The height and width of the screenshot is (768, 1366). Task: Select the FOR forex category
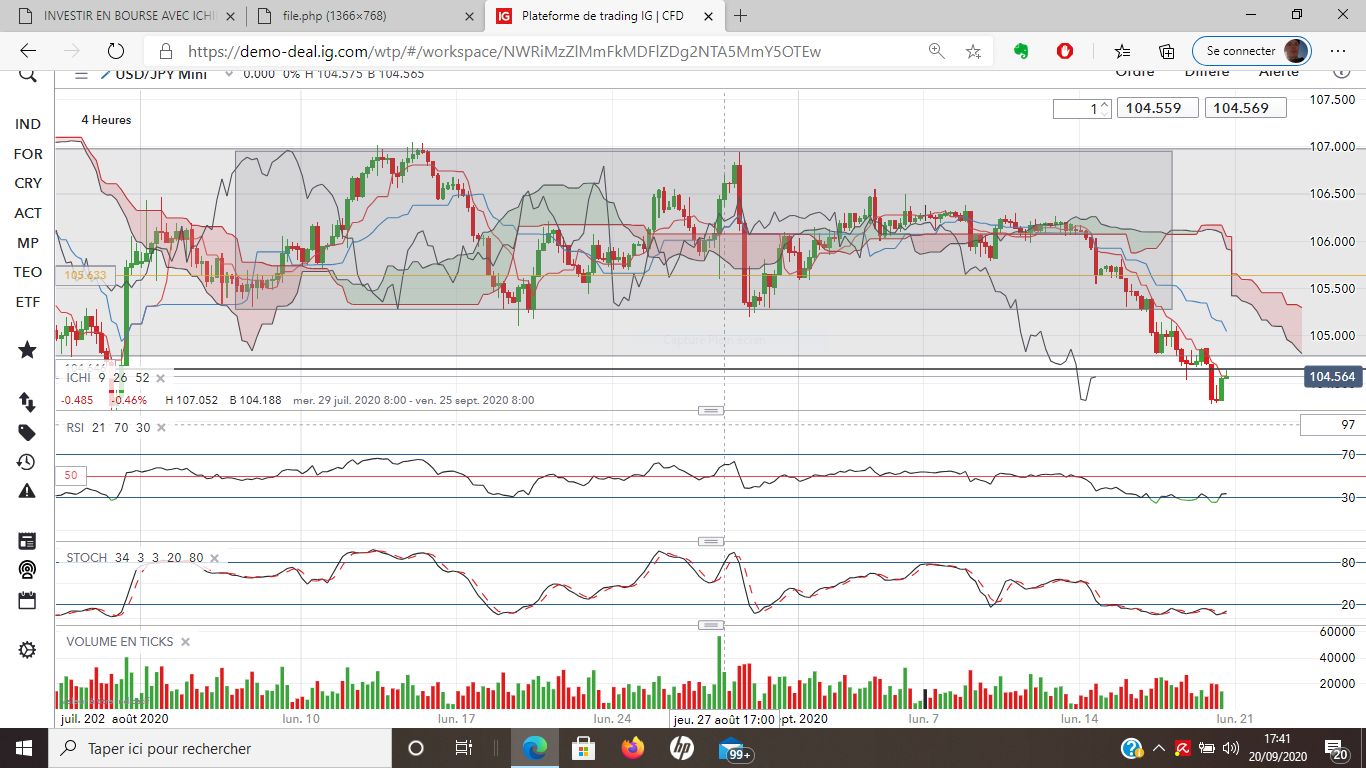point(28,154)
